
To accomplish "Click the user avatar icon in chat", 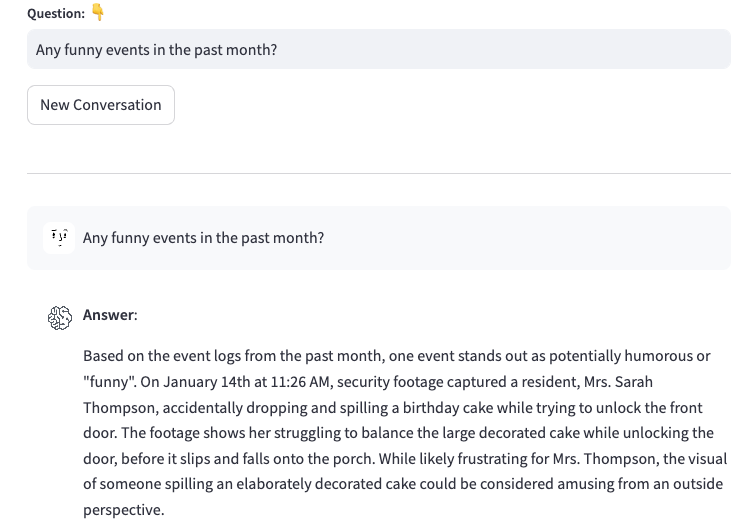I will point(60,238).
